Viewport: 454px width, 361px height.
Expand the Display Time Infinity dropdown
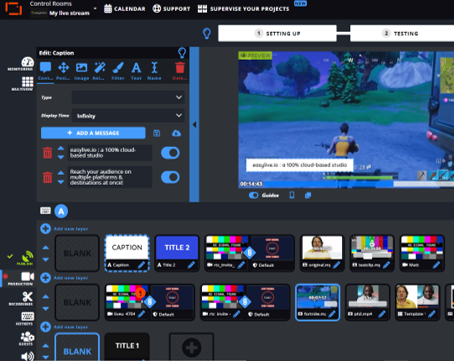[x=128, y=116]
